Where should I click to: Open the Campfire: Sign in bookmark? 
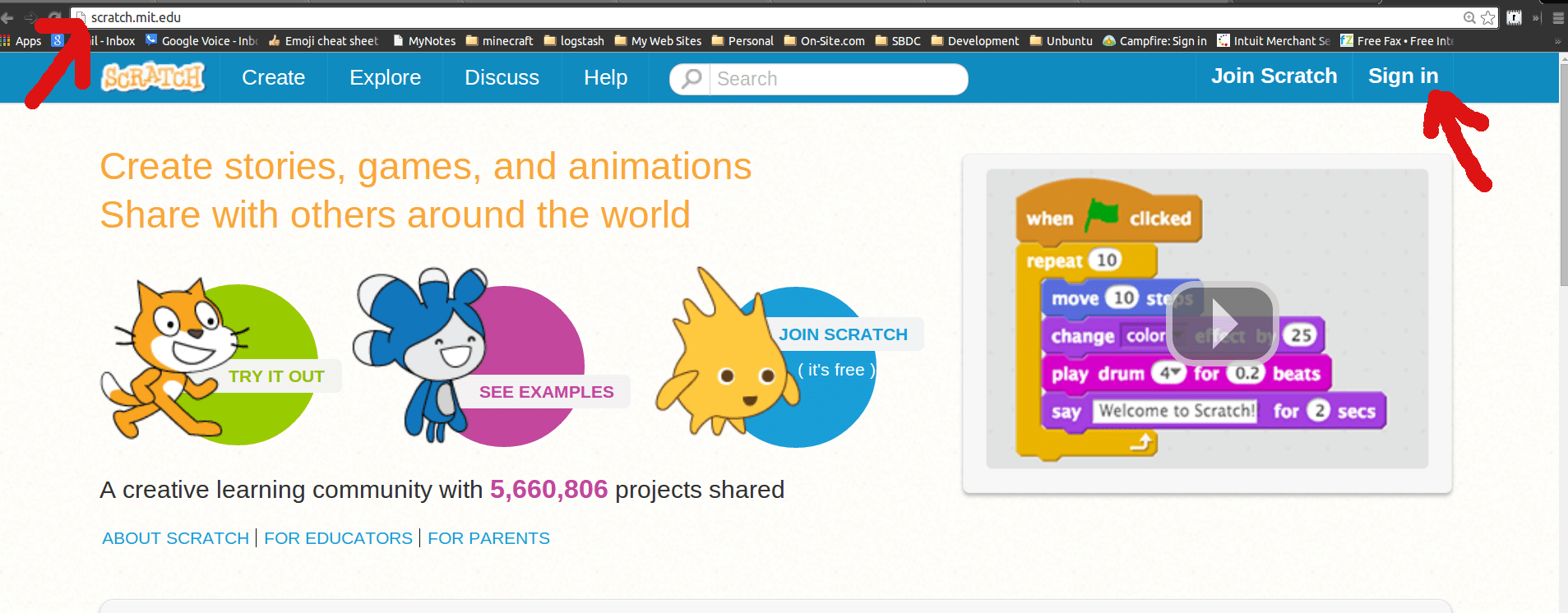tap(1155, 41)
